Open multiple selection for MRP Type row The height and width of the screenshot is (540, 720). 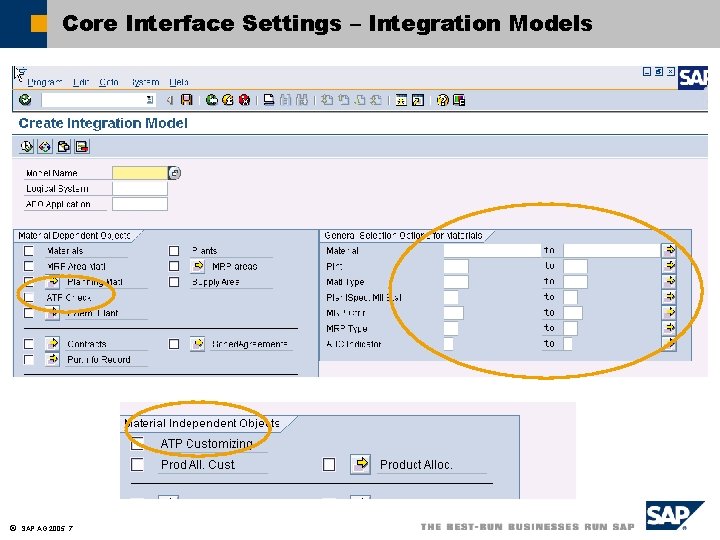coord(669,328)
